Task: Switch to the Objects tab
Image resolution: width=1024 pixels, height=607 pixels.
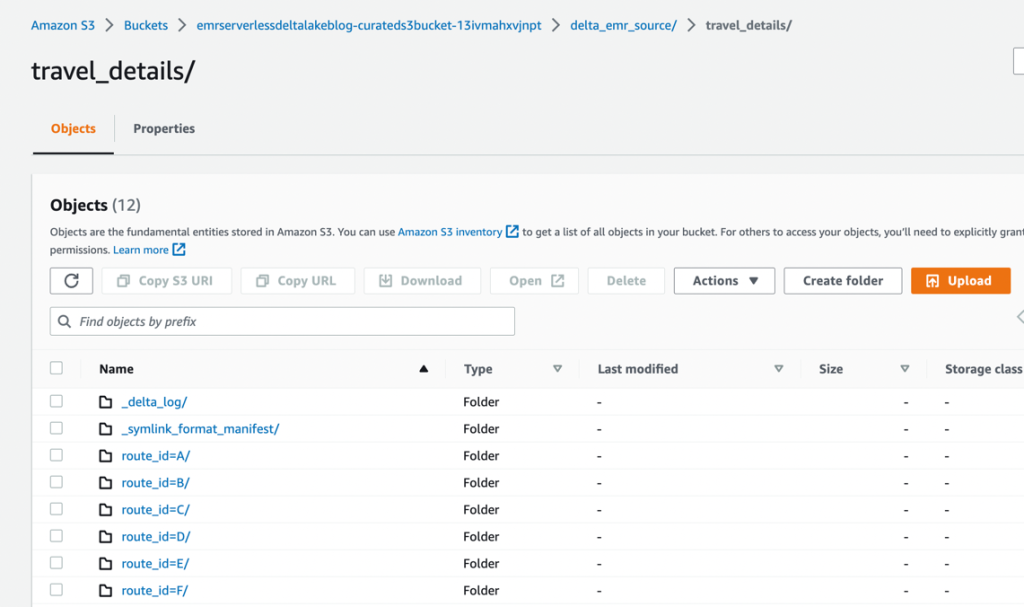Action: 73,129
